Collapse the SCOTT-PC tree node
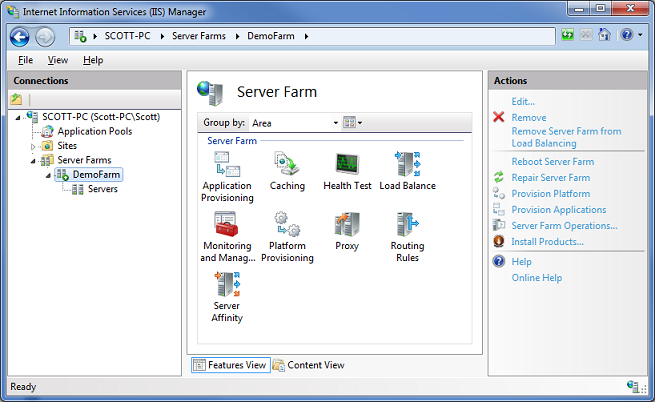This screenshot has height=402, width=655. (18, 118)
